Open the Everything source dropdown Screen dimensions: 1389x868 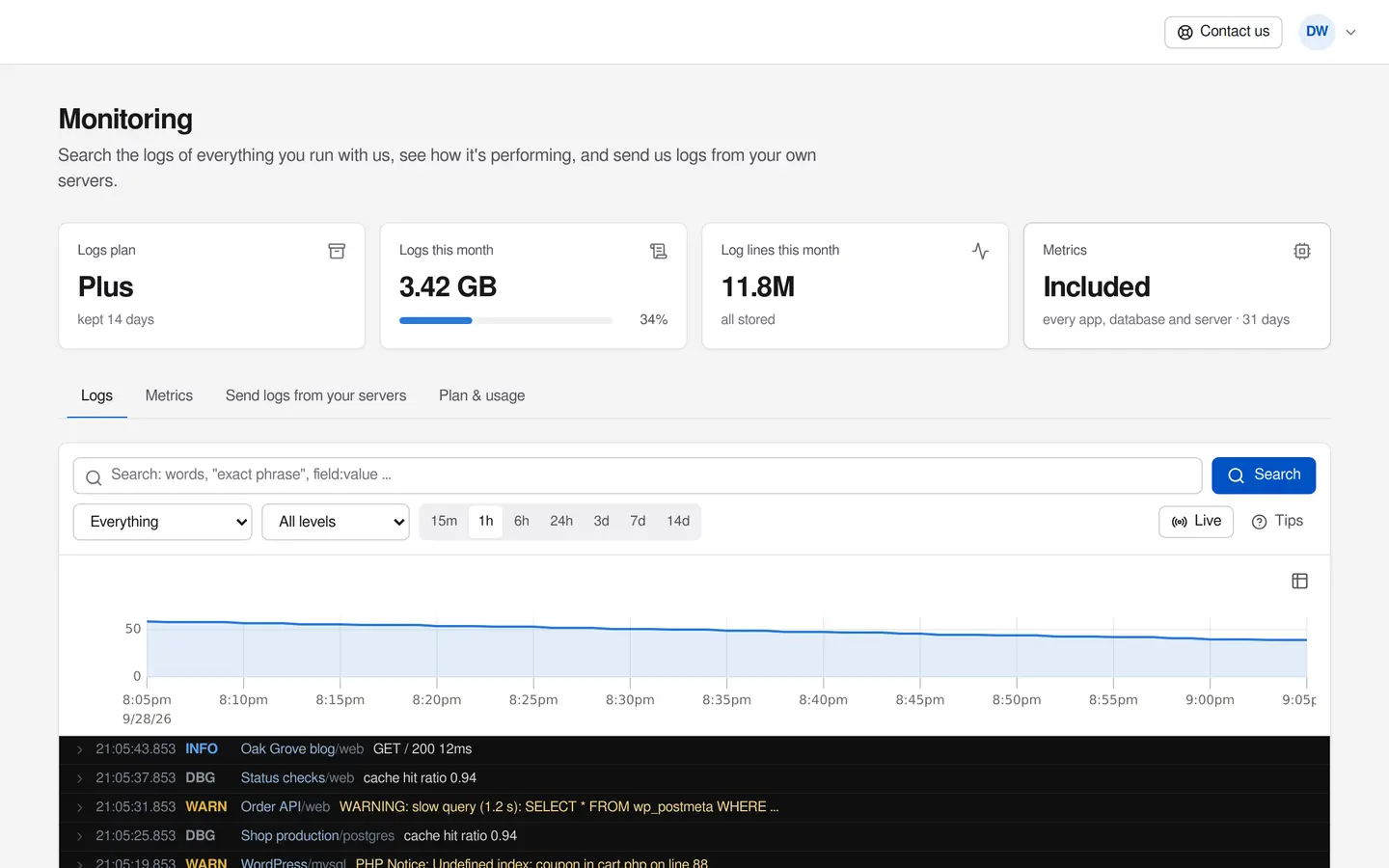(x=162, y=522)
